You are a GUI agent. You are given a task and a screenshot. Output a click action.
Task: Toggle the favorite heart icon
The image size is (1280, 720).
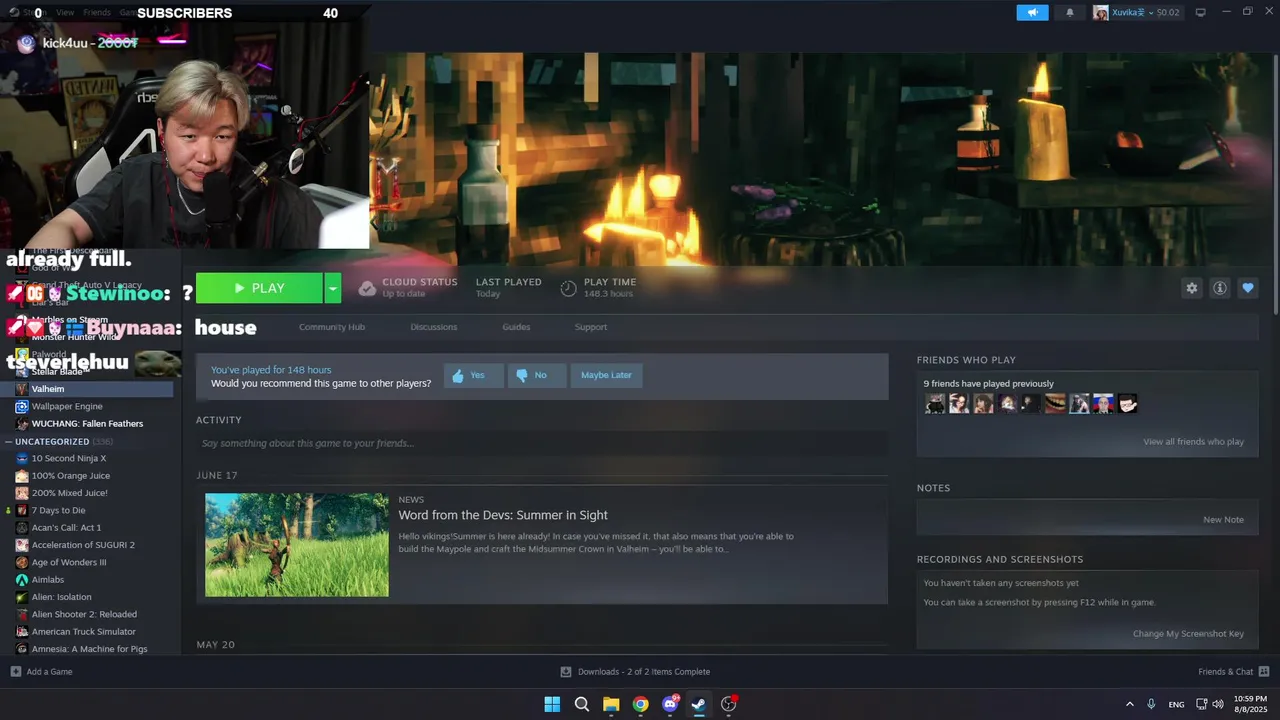coord(1248,288)
